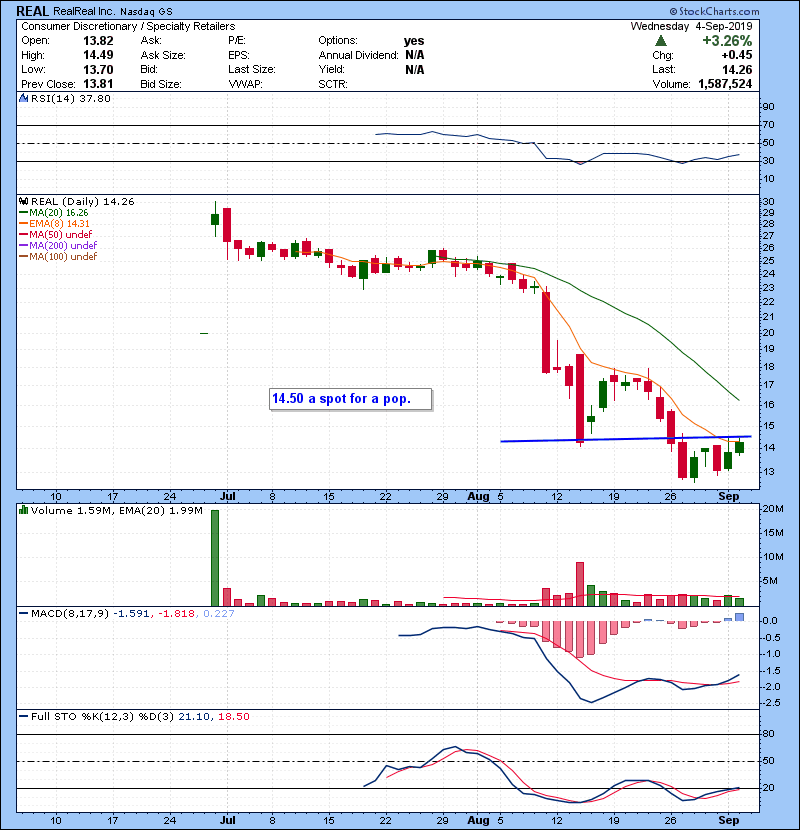
Task: Click the Yield label
Action: click(x=331, y=69)
